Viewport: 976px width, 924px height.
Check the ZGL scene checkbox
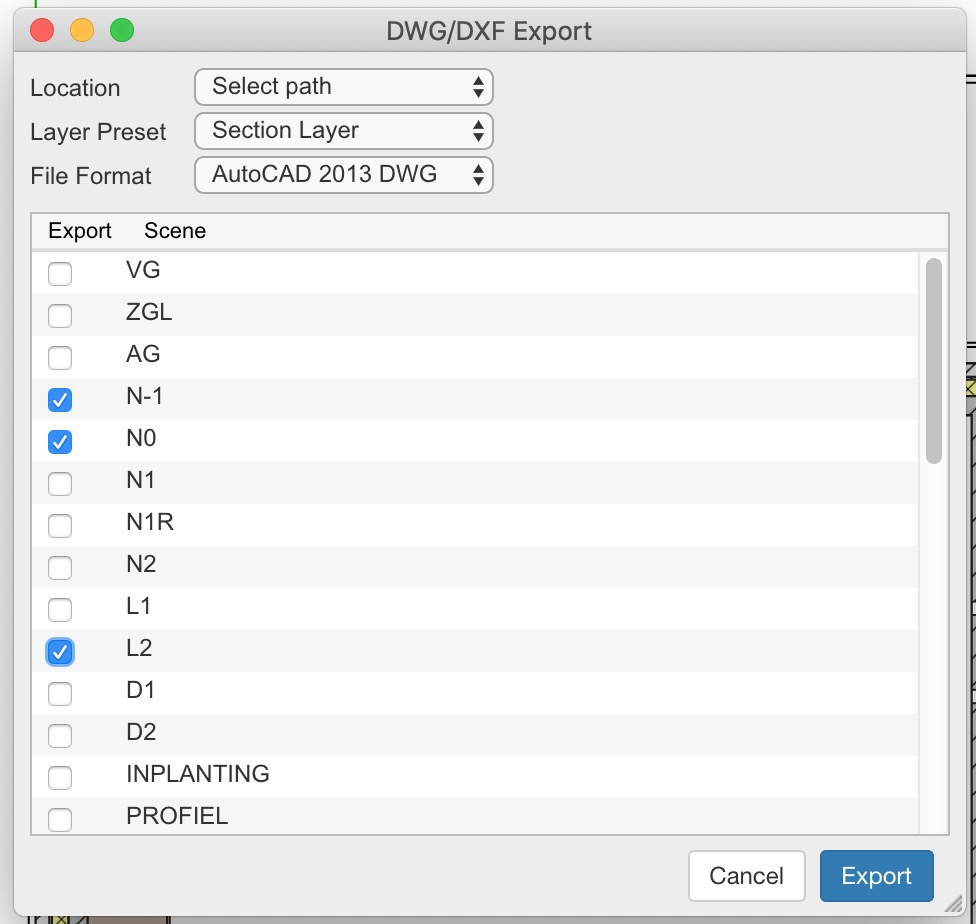(60, 316)
